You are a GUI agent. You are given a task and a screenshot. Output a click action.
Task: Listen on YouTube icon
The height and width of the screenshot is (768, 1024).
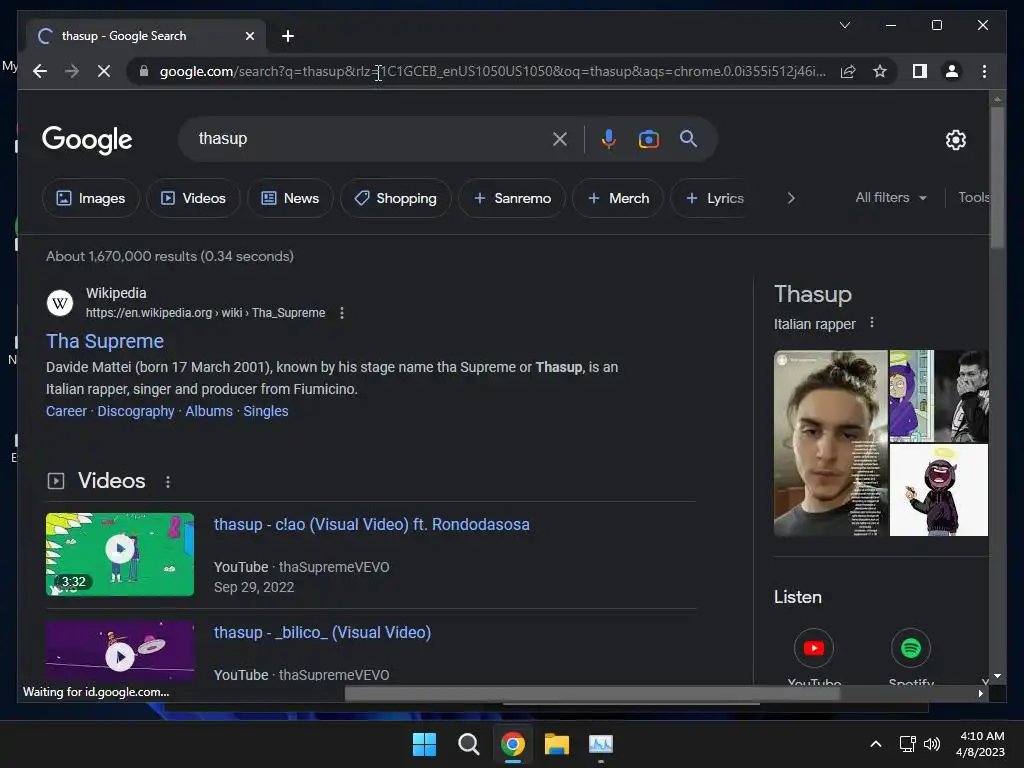(x=814, y=648)
